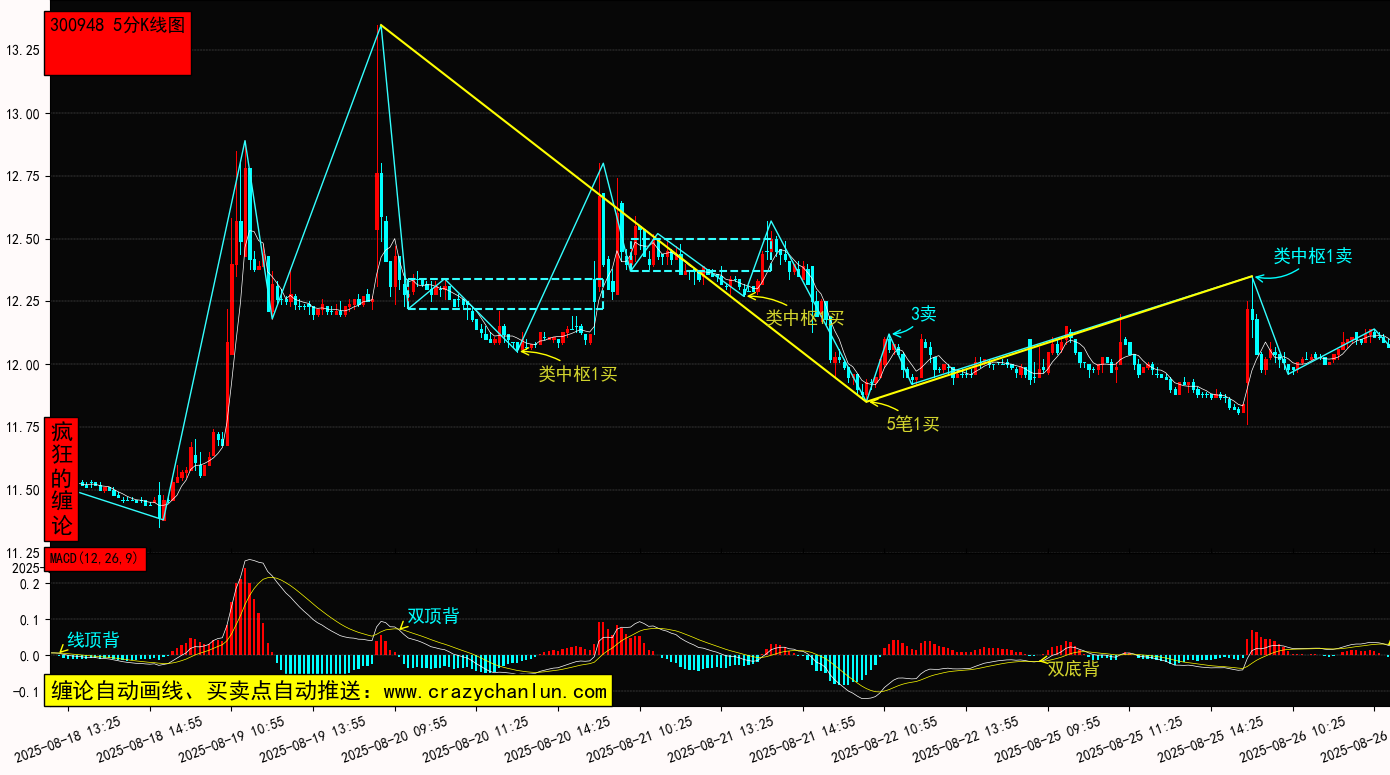The height and width of the screenshot is (775, 1390).
Task: Click the 11.75 price axis label
Action: pos(23,428)
